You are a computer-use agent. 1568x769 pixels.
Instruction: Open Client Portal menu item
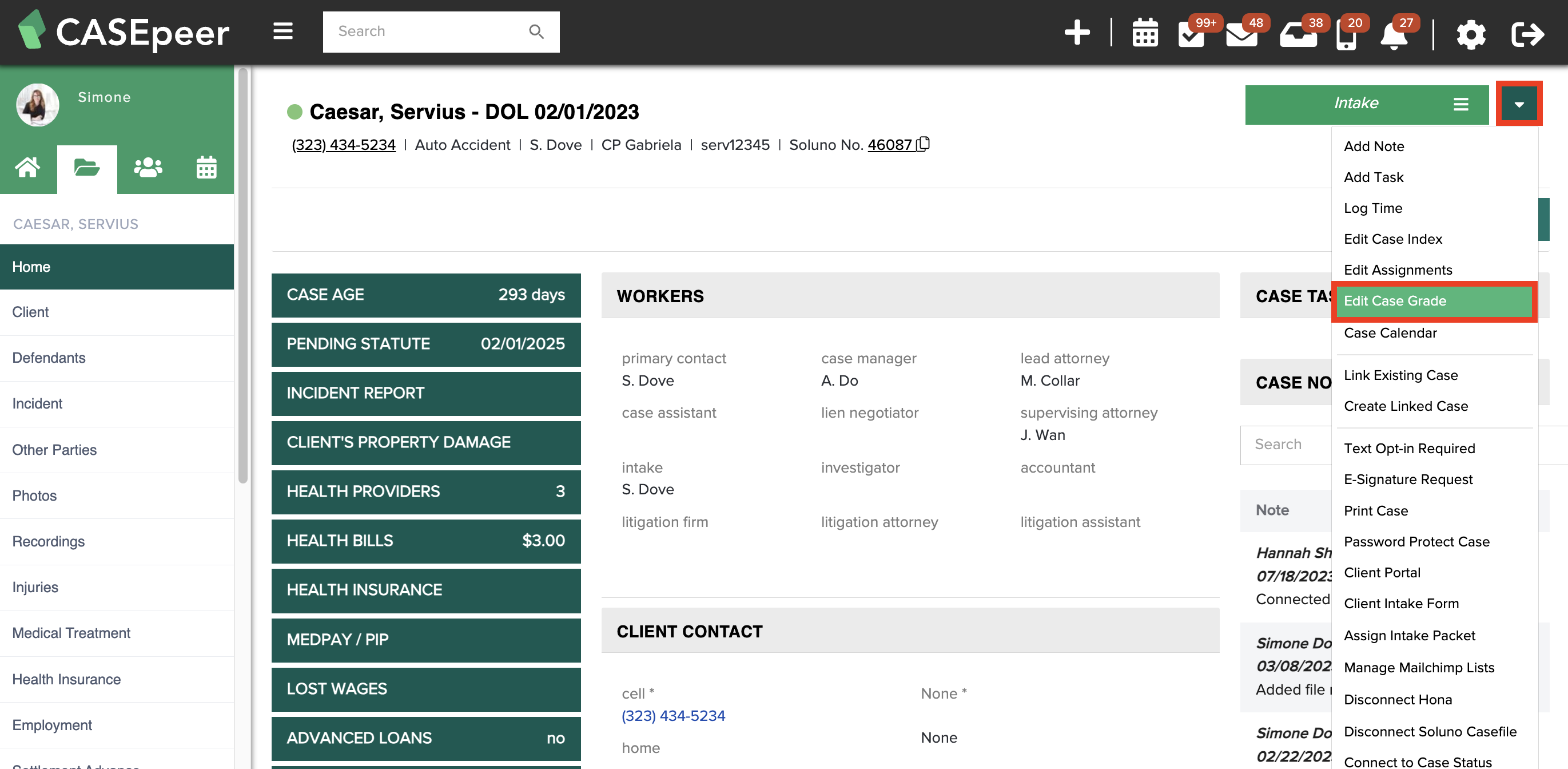pos(1382,572)
